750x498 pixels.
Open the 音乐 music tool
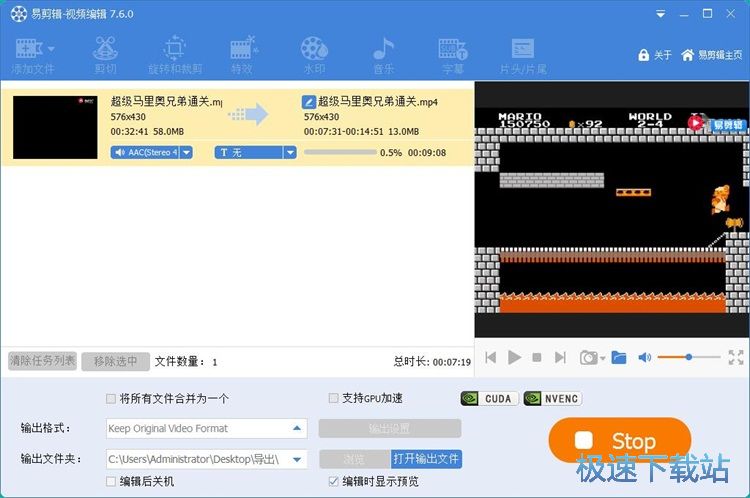pyautogui.click(x=384, y=55)
